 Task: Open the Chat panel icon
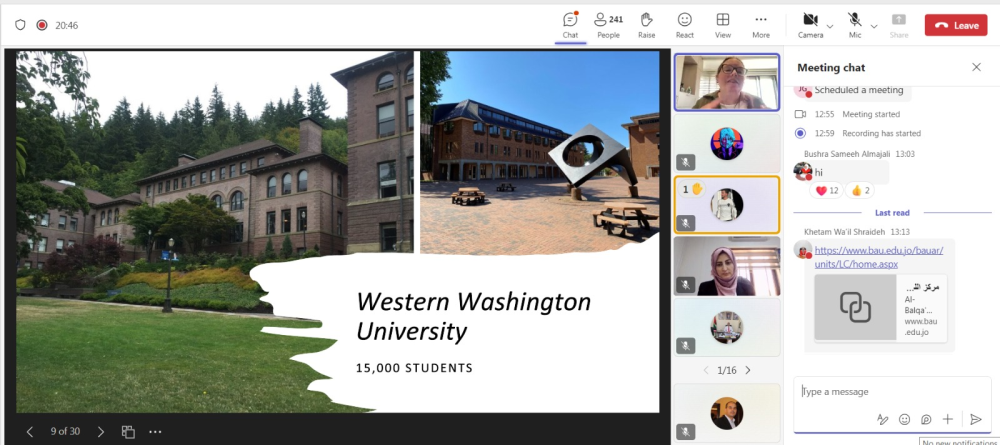pyautogui.click(x=570, y=24)
